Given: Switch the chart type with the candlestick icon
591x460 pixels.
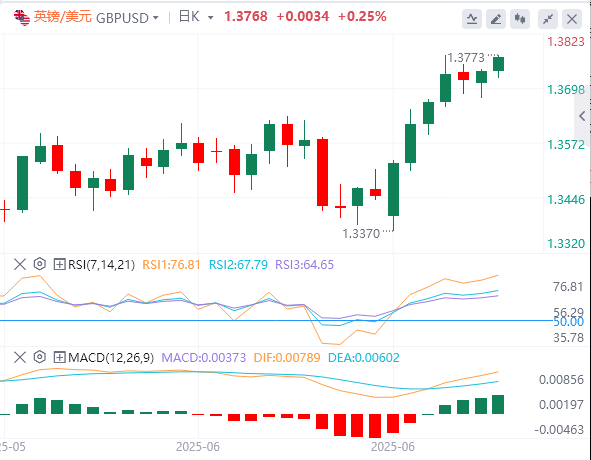Looking at the screenshot, I should [x=520, y=18].
